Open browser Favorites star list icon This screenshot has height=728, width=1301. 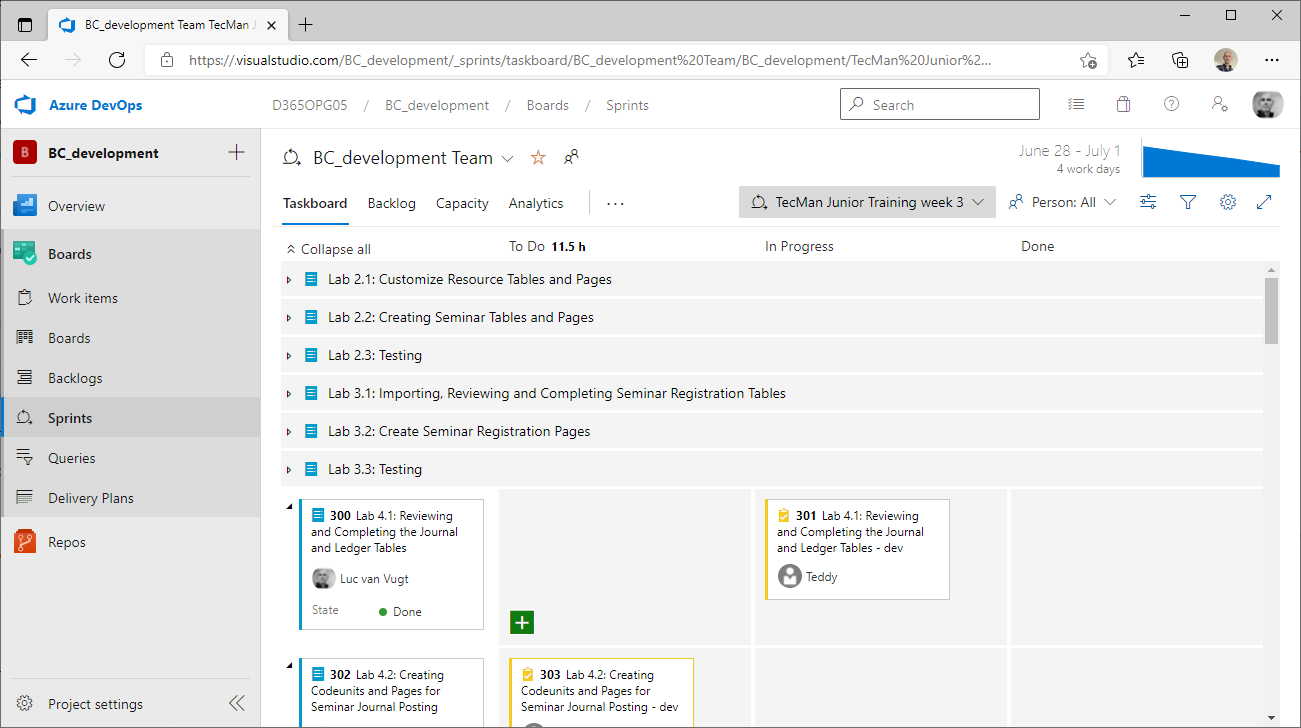(x=1136, y=60)
